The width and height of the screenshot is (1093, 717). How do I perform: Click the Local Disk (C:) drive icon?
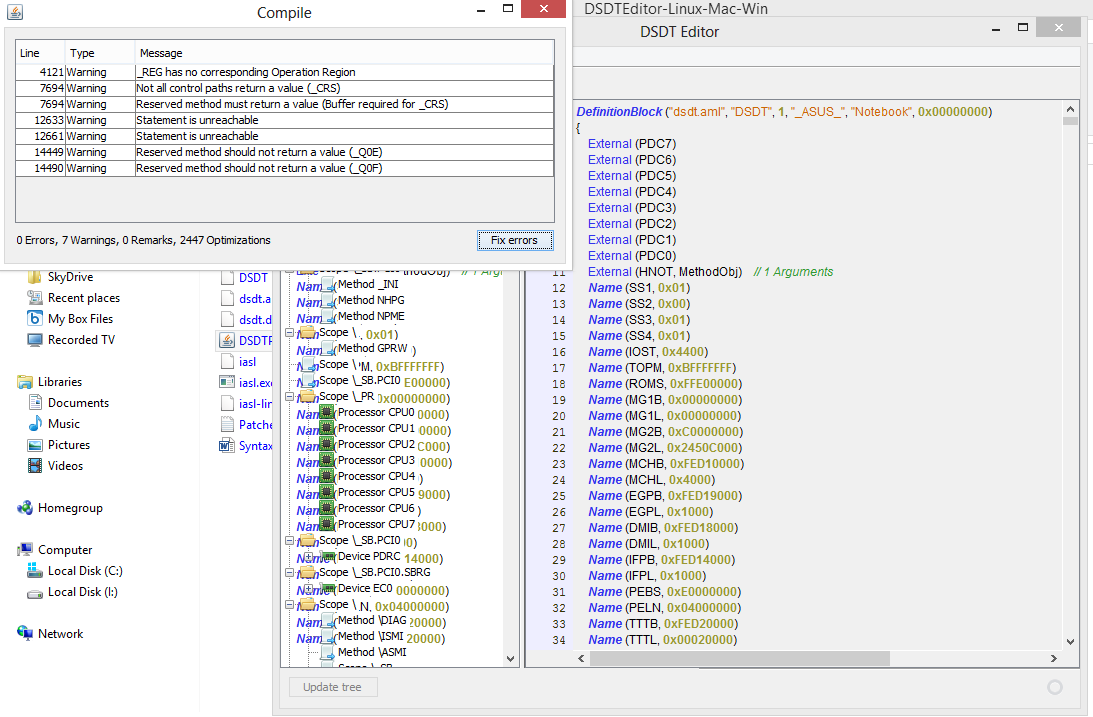(x=35, y=571)
